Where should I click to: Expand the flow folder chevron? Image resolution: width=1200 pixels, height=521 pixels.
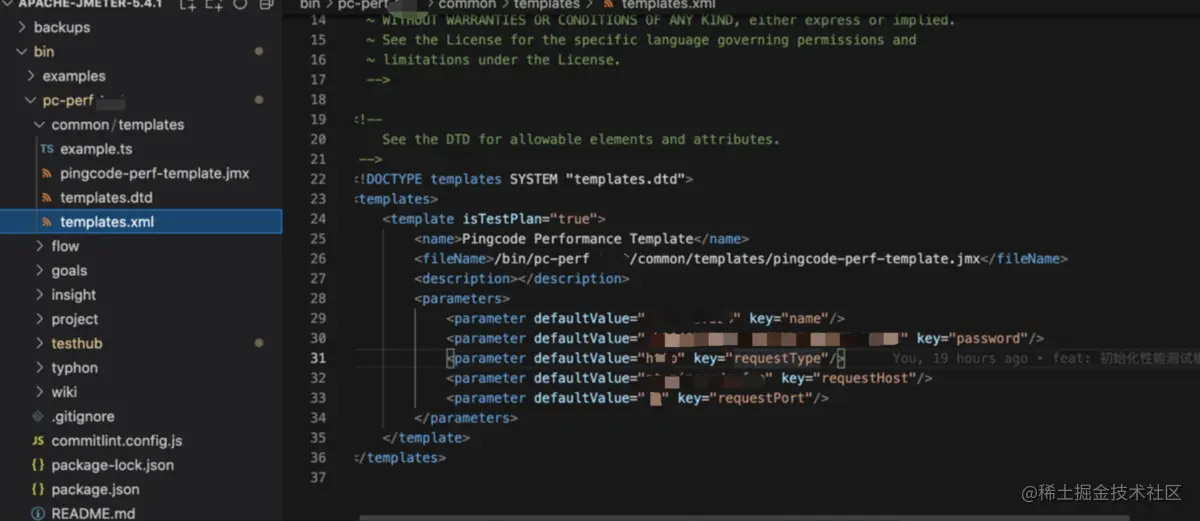(x=40, y=246)
